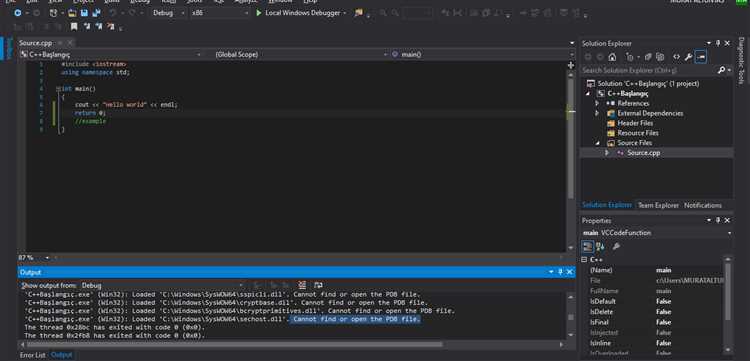The width and height of the screenshot is (750, 361).
Task: Open the main() member dropdown
Action: [x=483, y=55]
